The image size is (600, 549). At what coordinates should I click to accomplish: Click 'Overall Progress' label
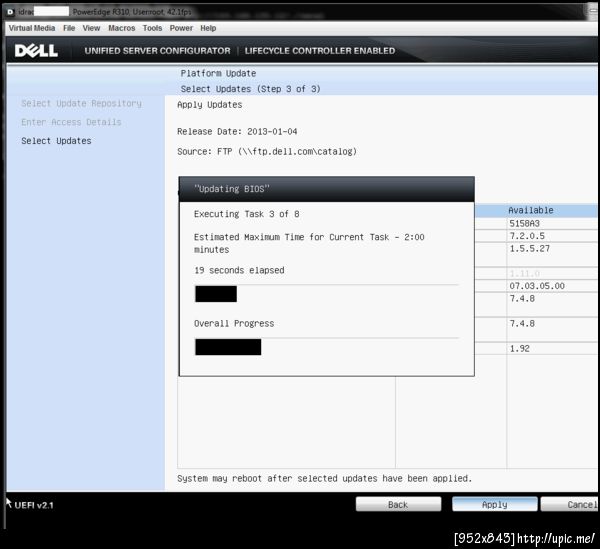coord(234,323)
